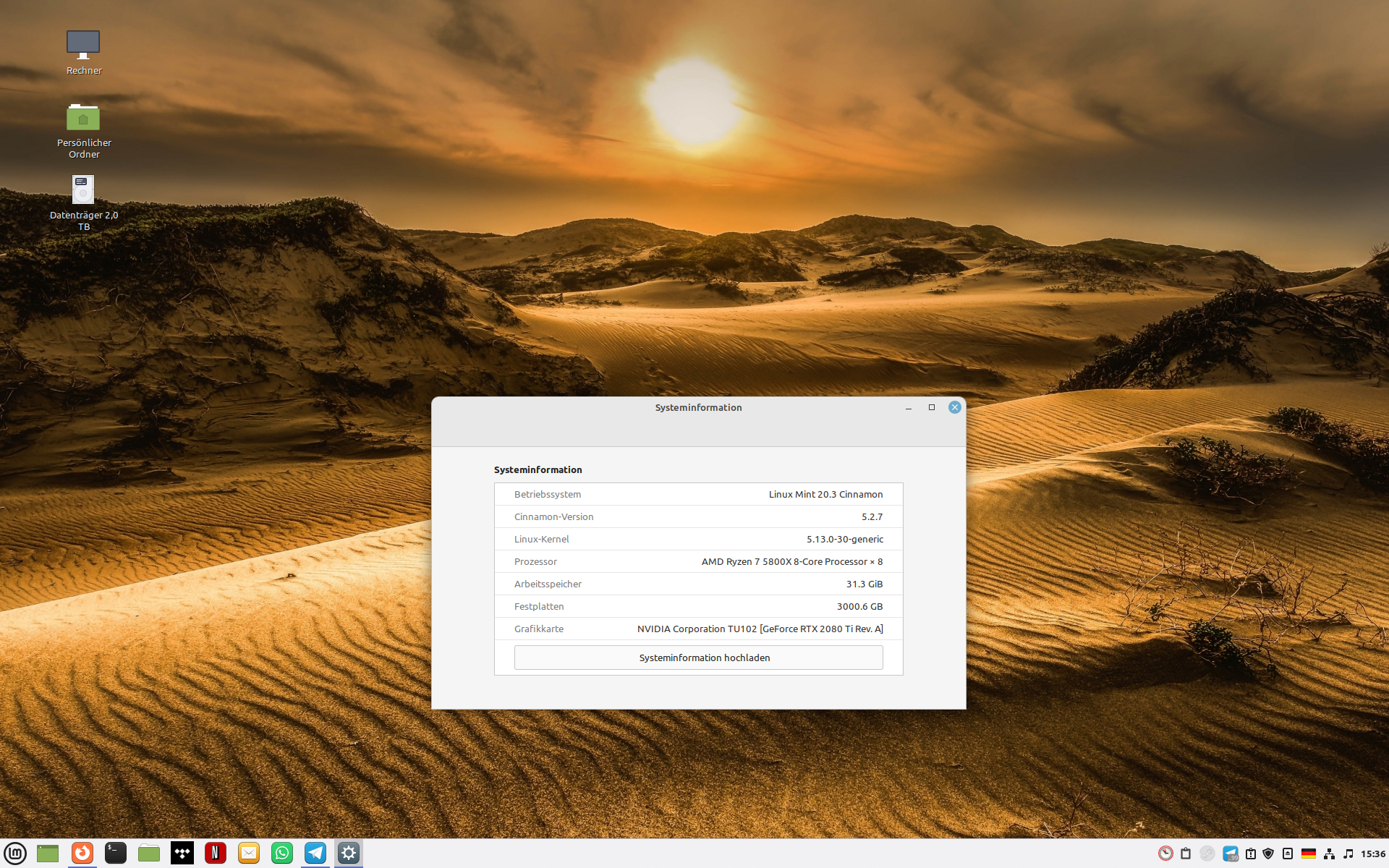Click the Systeminformation settings gear taskbar item
The image size is (1389, 868).
point(349,854)
